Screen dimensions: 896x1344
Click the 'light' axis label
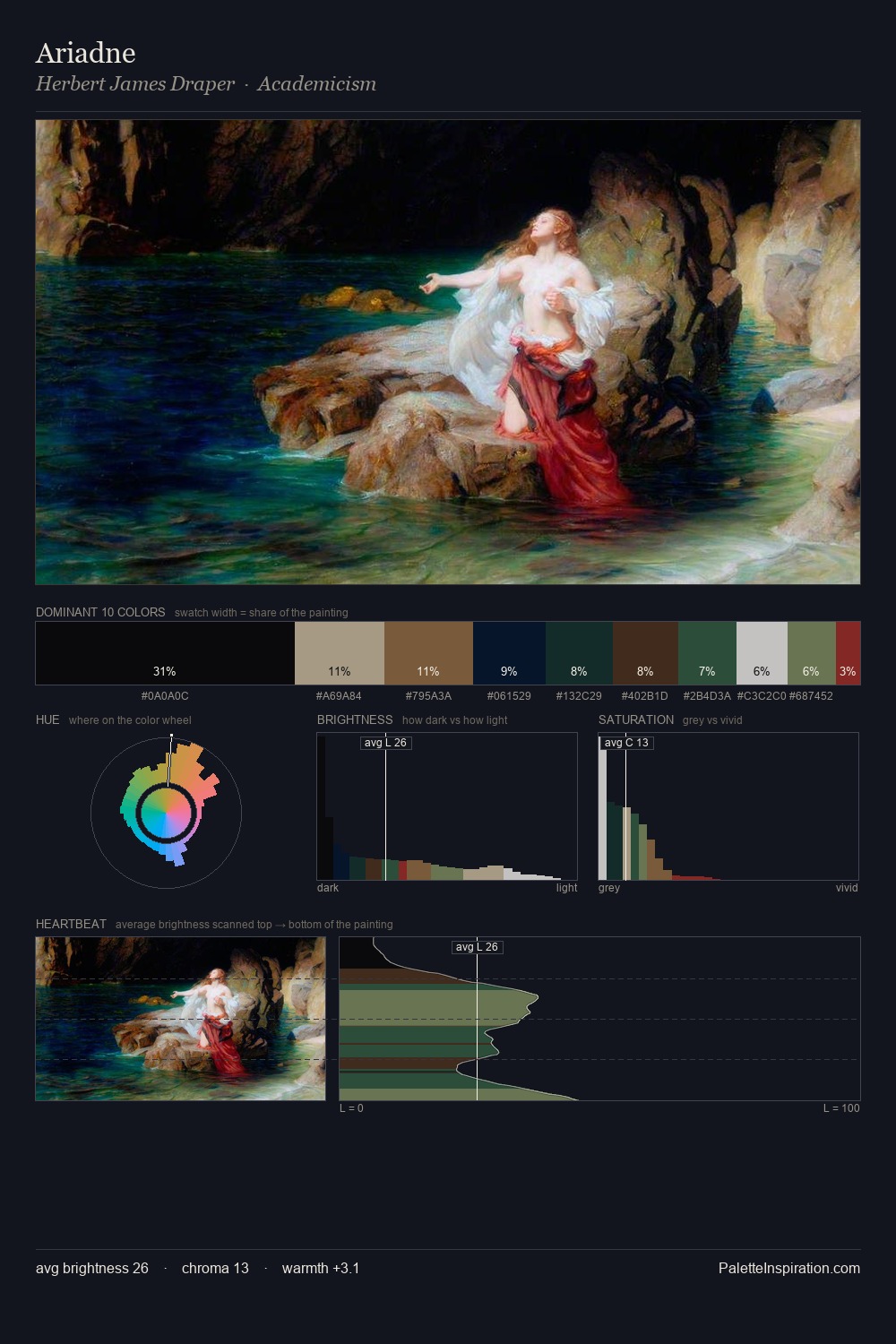click(x=566, y=888)
